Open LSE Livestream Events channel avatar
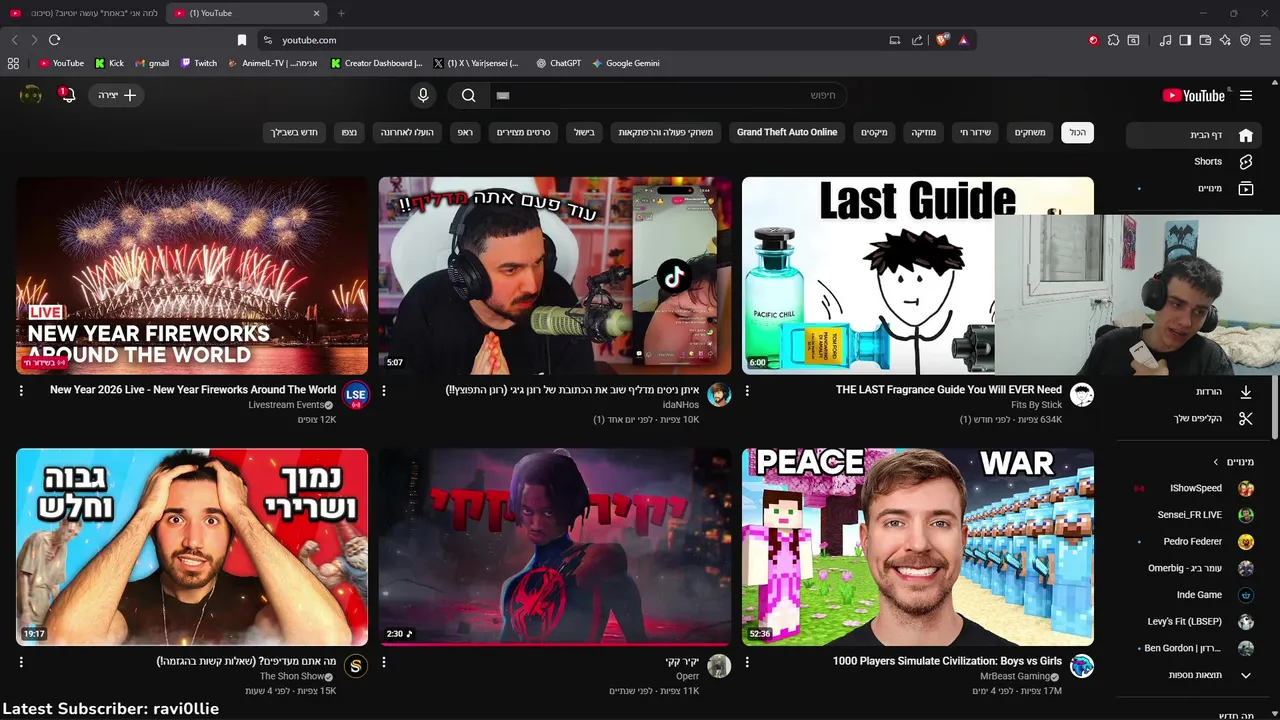The width and height of the screenshot is (1280, 720). click(355, 395)
